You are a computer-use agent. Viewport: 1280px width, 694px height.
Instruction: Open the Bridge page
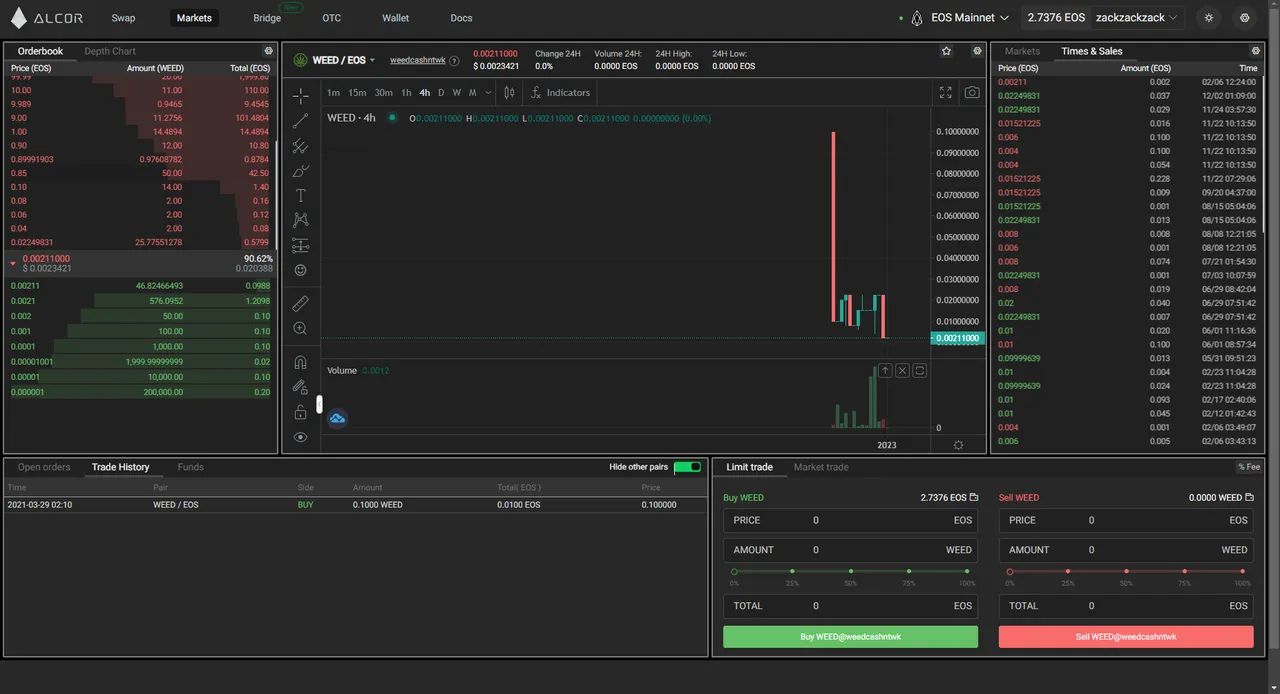coord(267,18)
